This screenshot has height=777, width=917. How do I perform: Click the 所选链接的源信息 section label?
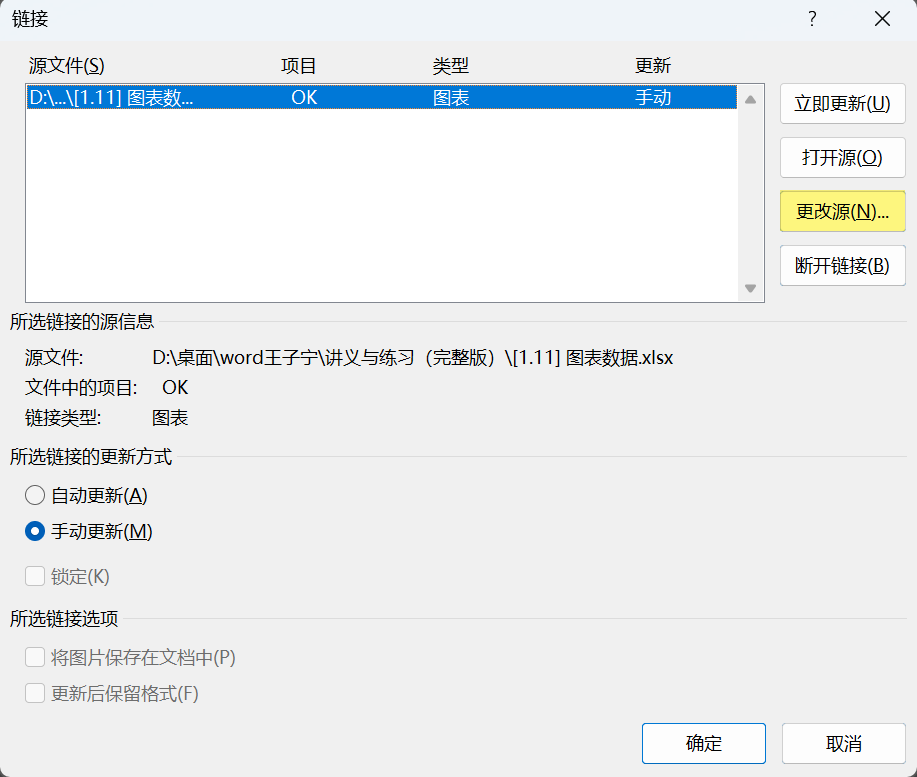pos(82,322)
